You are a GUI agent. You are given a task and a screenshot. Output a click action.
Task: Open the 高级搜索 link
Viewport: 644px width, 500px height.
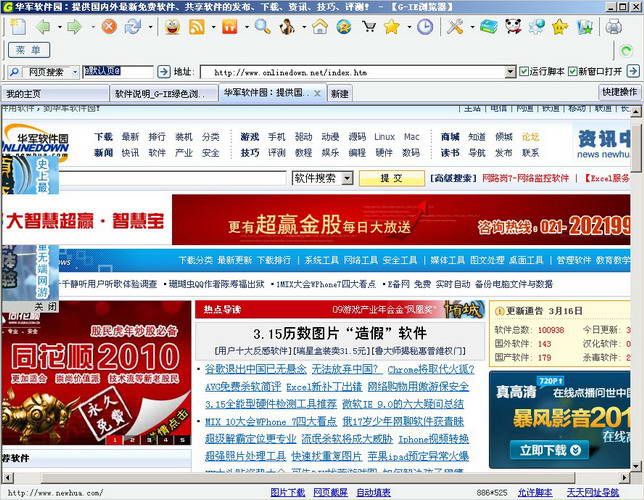click(x=453, y=178)
